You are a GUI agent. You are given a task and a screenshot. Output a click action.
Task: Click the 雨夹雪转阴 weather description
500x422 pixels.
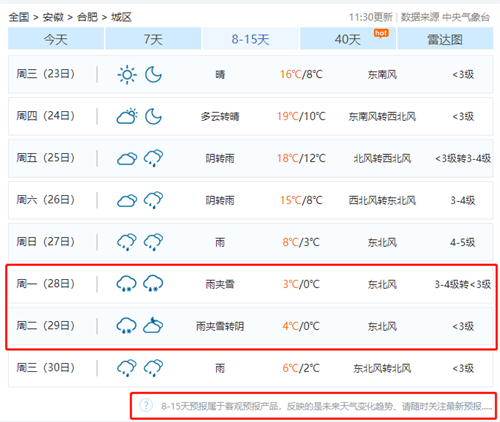click(x=220, y=326)
